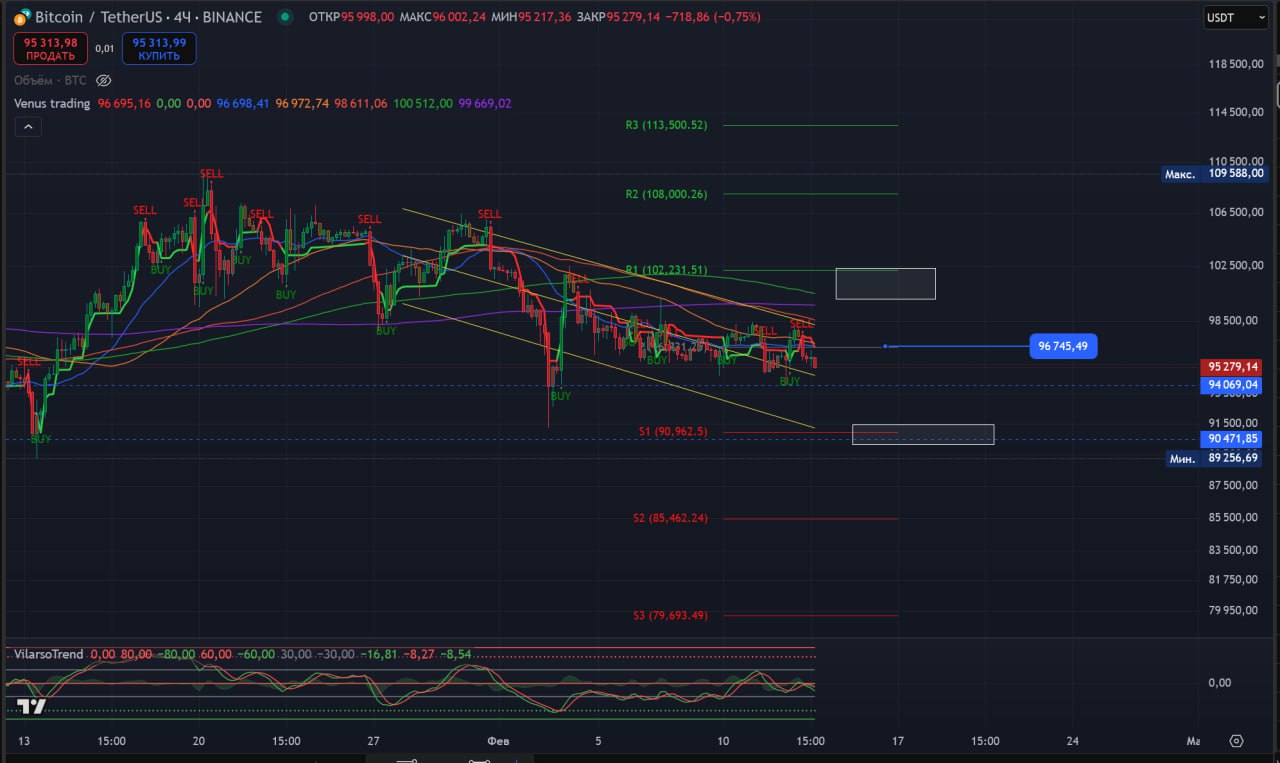Click the blue КУПИТЬ buy button

(x=159, y=48)
